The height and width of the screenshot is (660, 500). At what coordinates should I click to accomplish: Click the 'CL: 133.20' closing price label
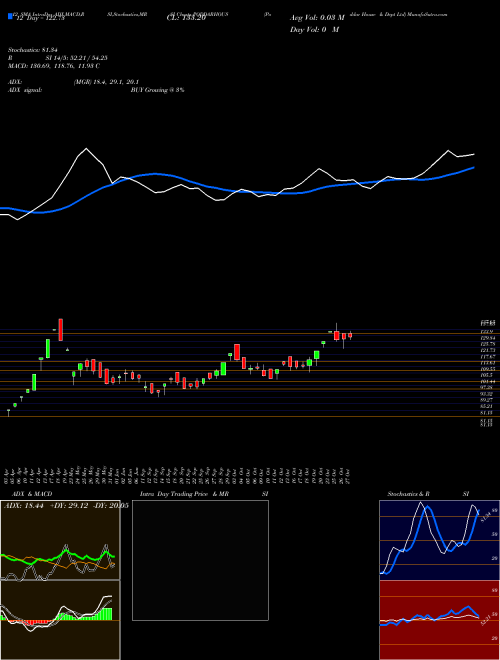coord(187,18)
